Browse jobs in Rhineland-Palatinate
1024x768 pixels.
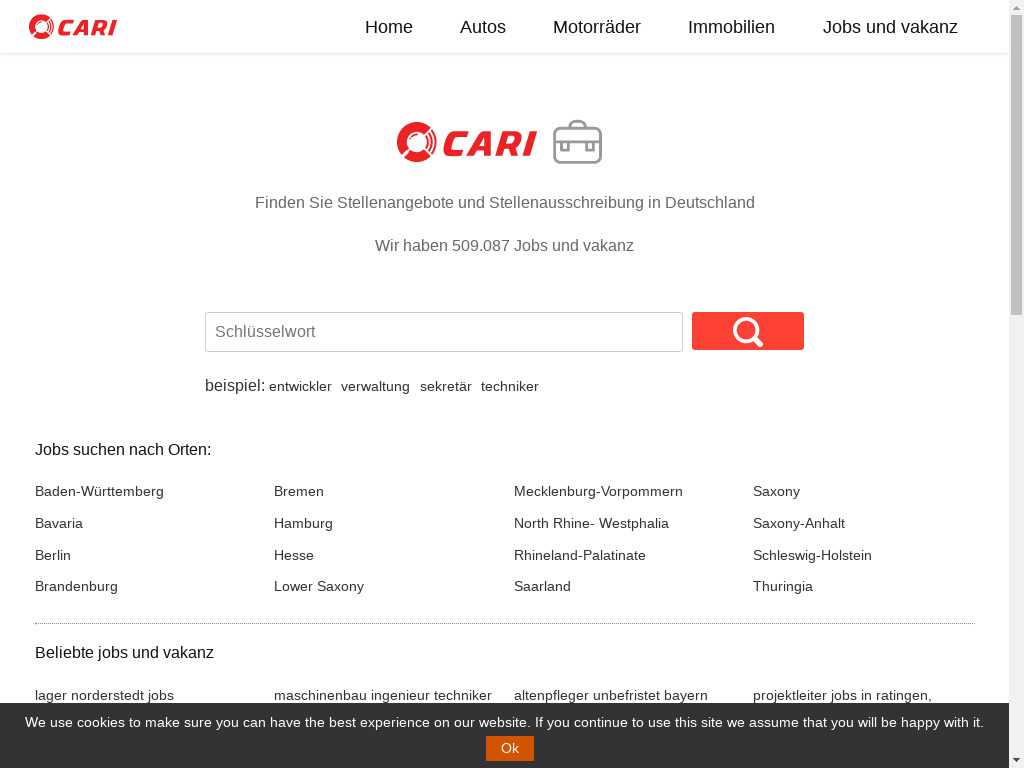pos(580,555)
